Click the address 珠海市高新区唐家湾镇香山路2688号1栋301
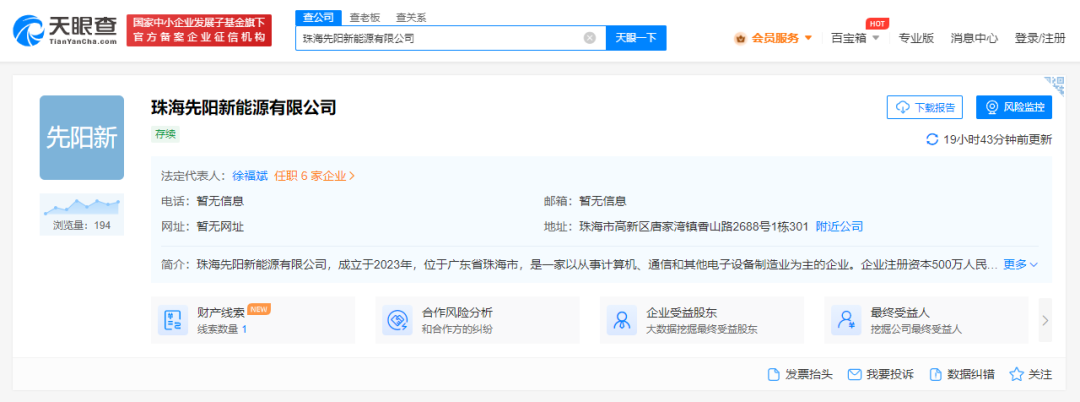Screen dimensions: 1080x402 point(693,226)
